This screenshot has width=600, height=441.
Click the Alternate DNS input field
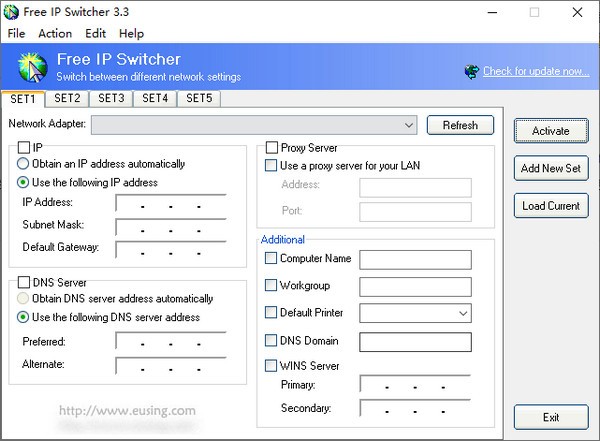[x=171, y=366]
